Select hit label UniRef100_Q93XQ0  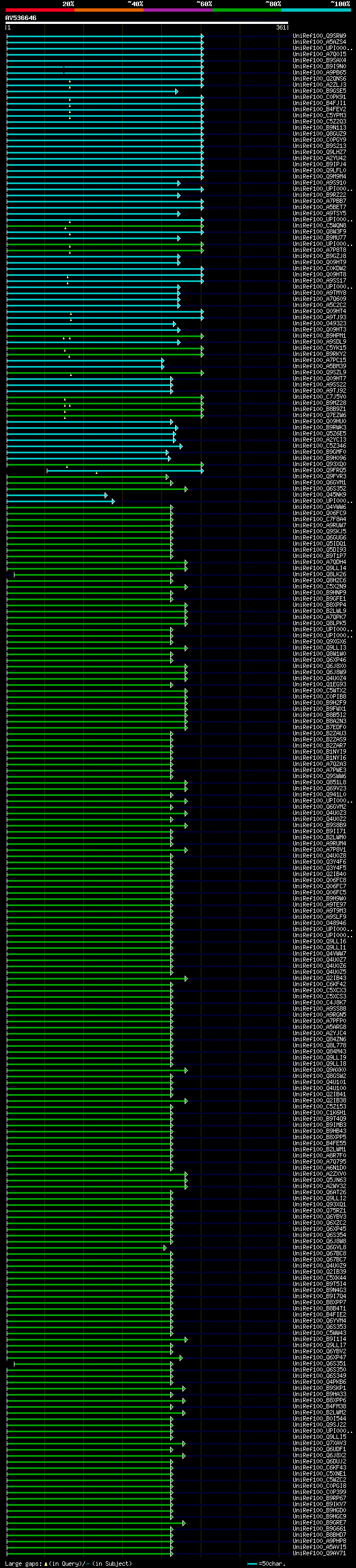click(x=319, y=464)
